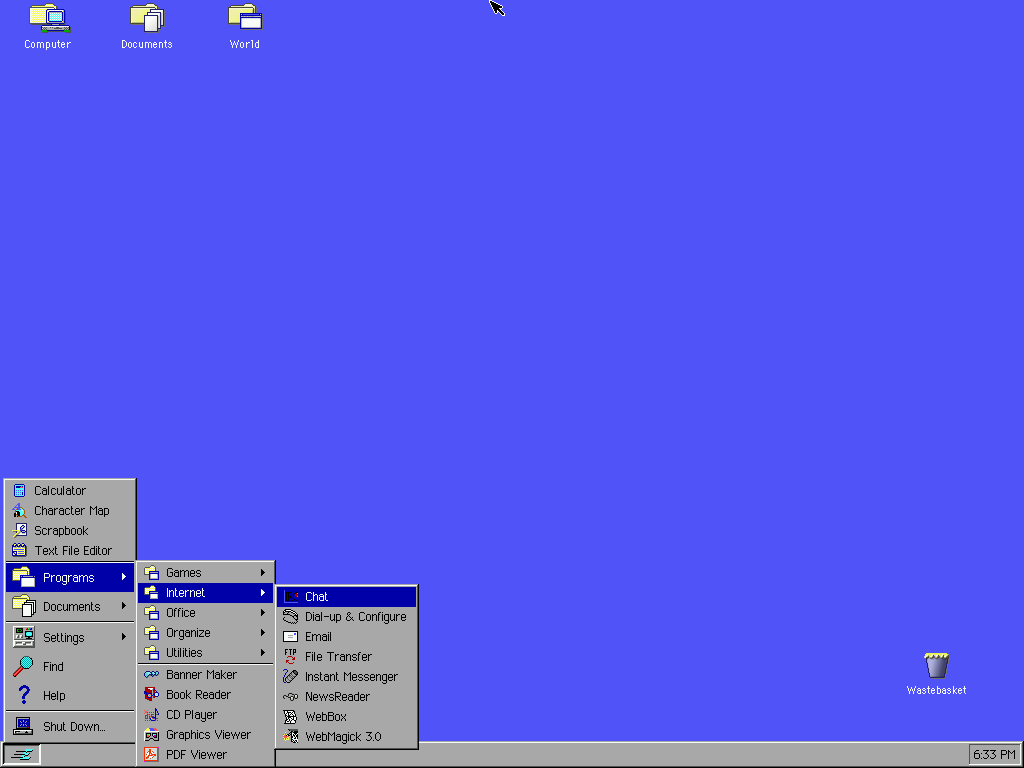
Task: Open the World desktop icon
Action: point(244,25)
